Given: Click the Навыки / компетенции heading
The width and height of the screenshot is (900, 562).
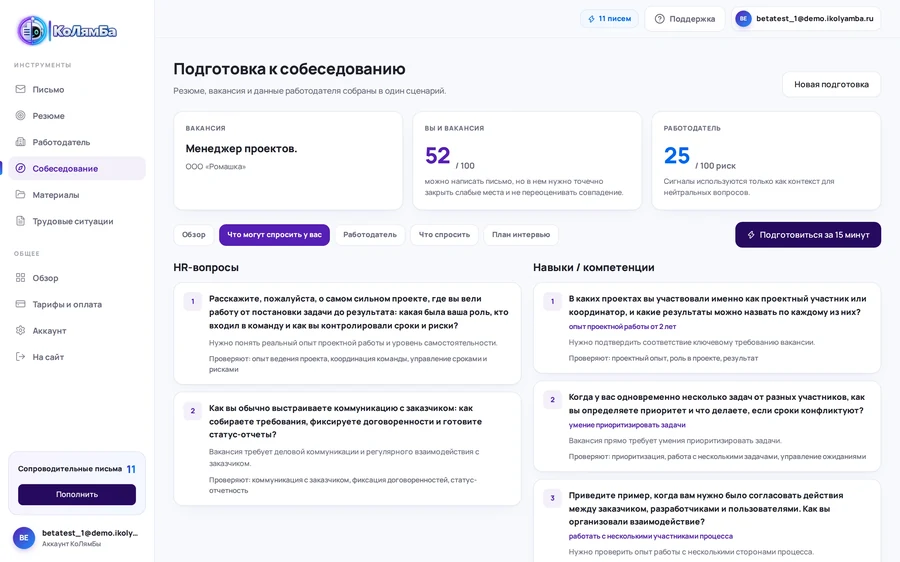Looking at the screenshot, I should tap(593, 268).
